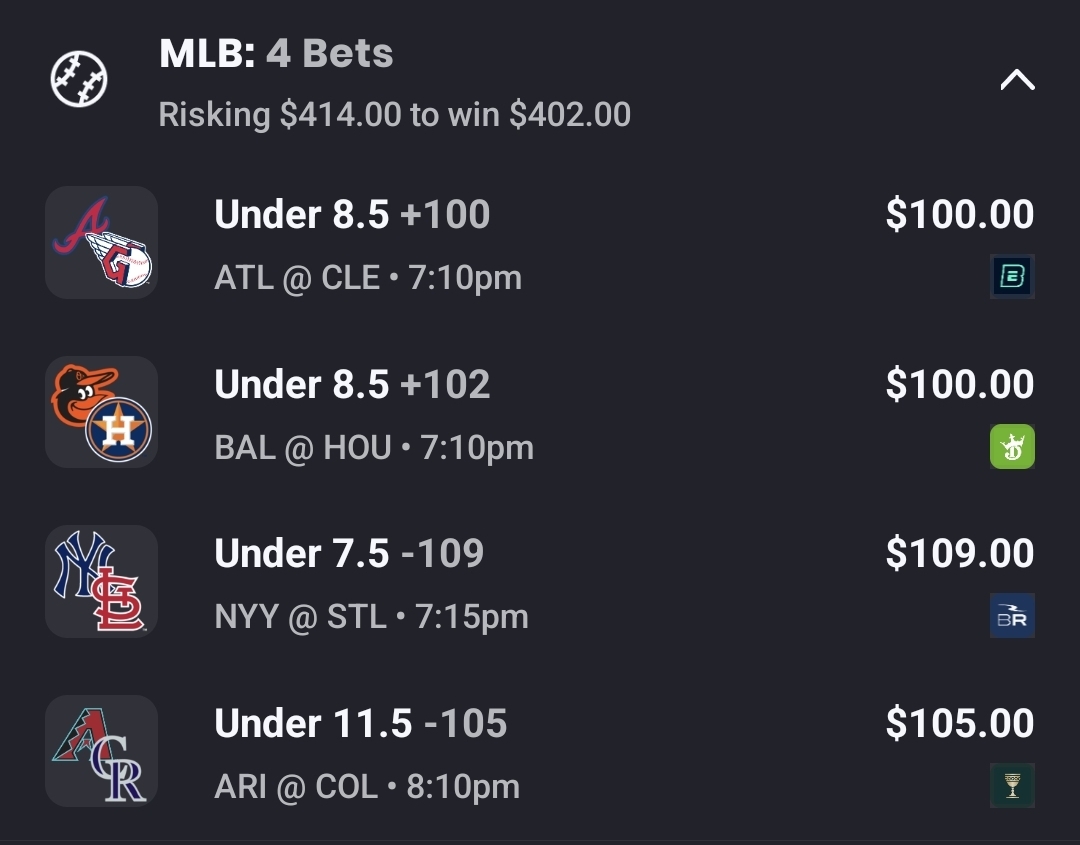The width and height of the screenshot is (1080, 845).
Task: Open the Diamondbacks-Rockies team logo tile
Action: click(101, 751)
